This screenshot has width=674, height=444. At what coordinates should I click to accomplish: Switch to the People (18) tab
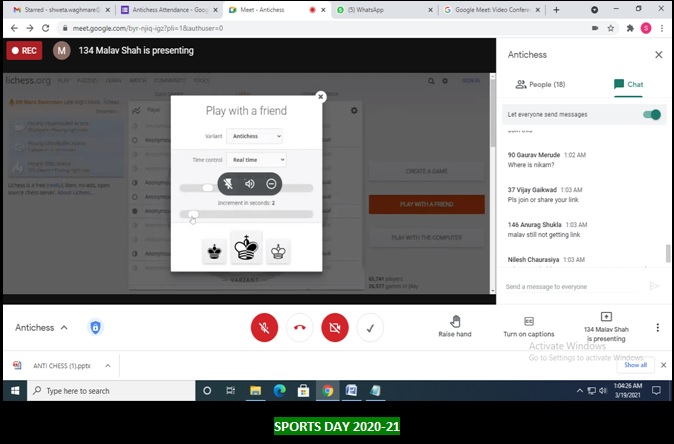point(540,84)
